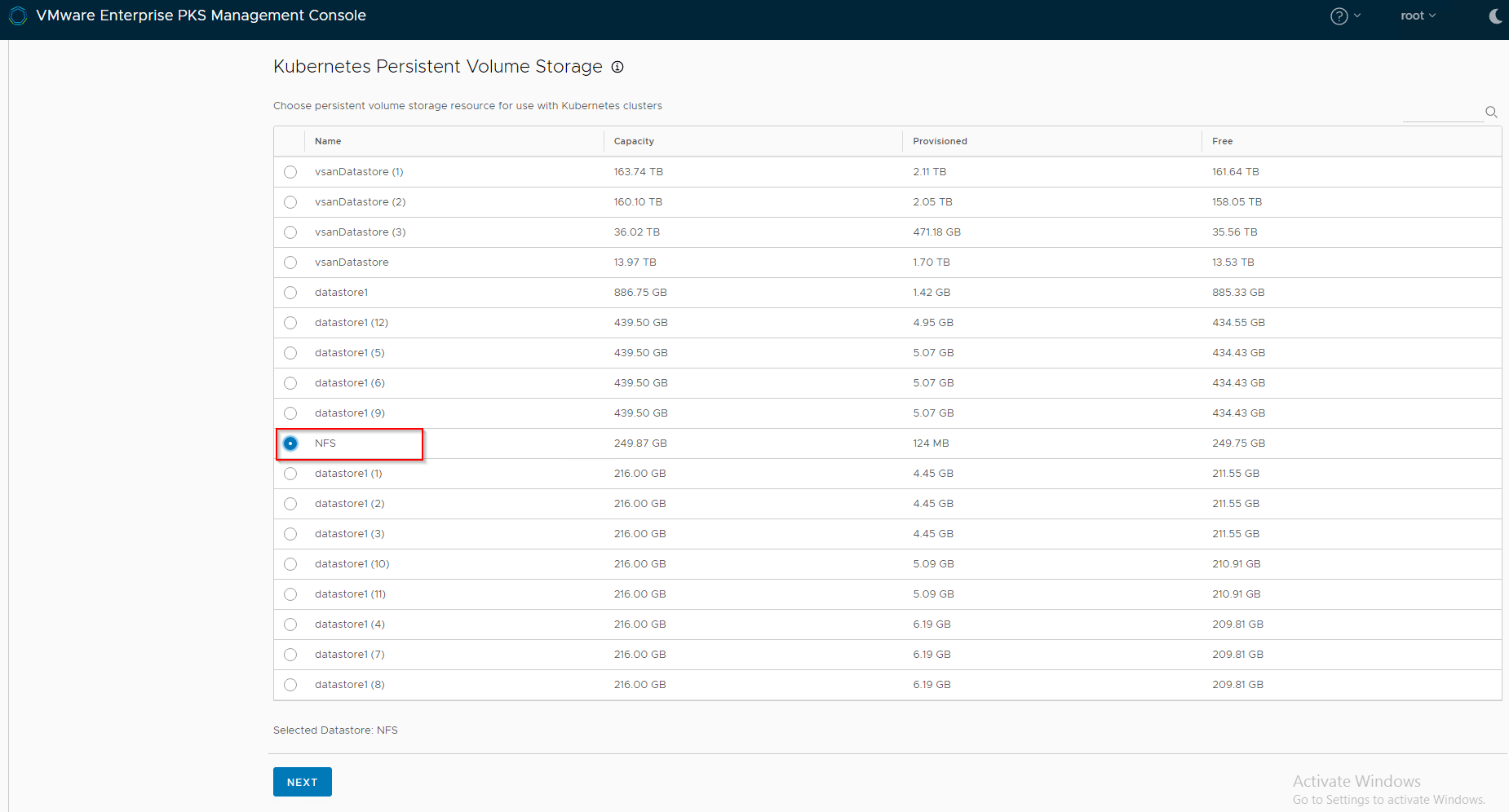Choose the datastore1 (8) radio button

point(290,685)
